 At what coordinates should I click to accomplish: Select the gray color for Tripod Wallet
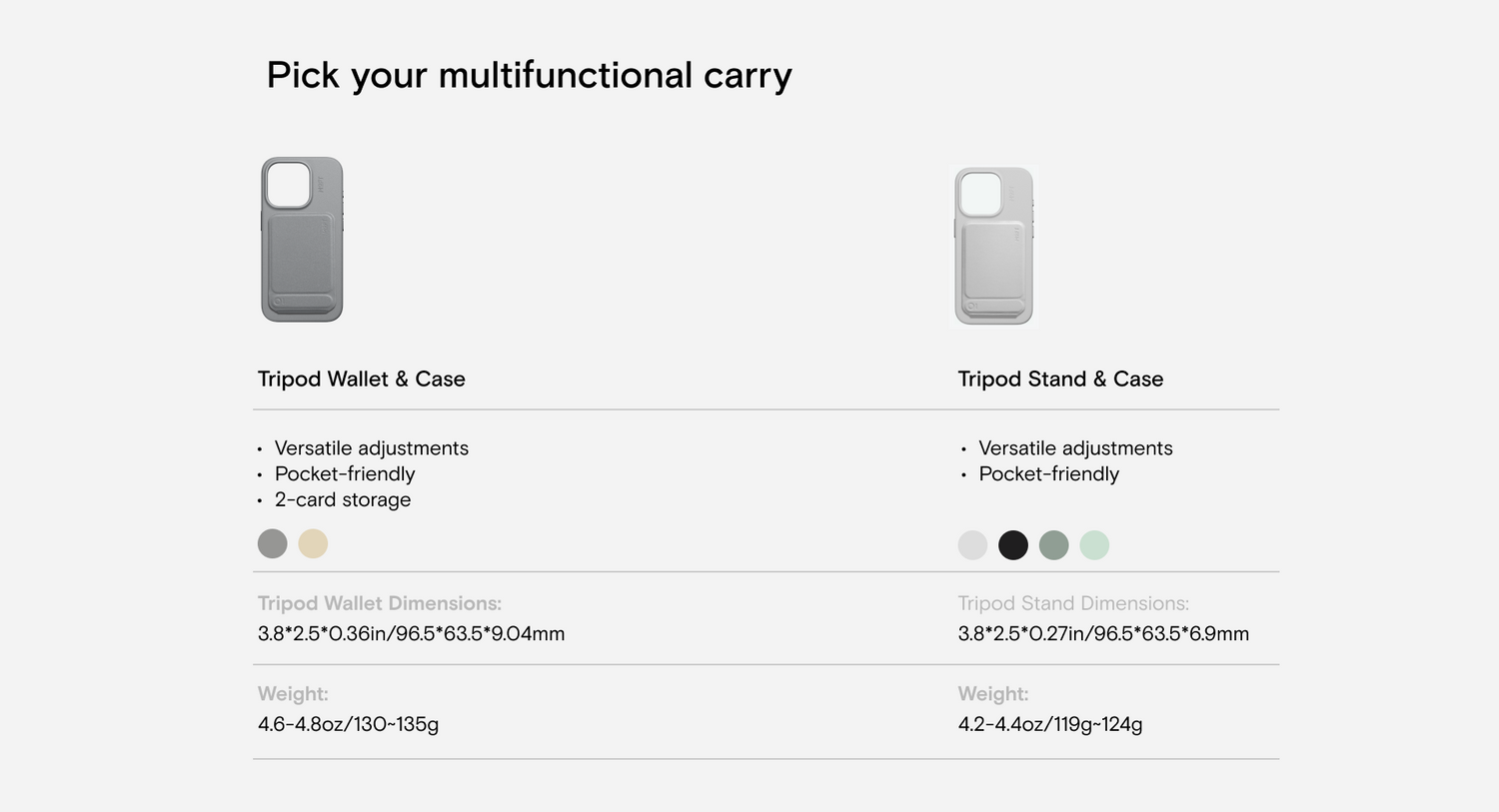click(272, 544)
